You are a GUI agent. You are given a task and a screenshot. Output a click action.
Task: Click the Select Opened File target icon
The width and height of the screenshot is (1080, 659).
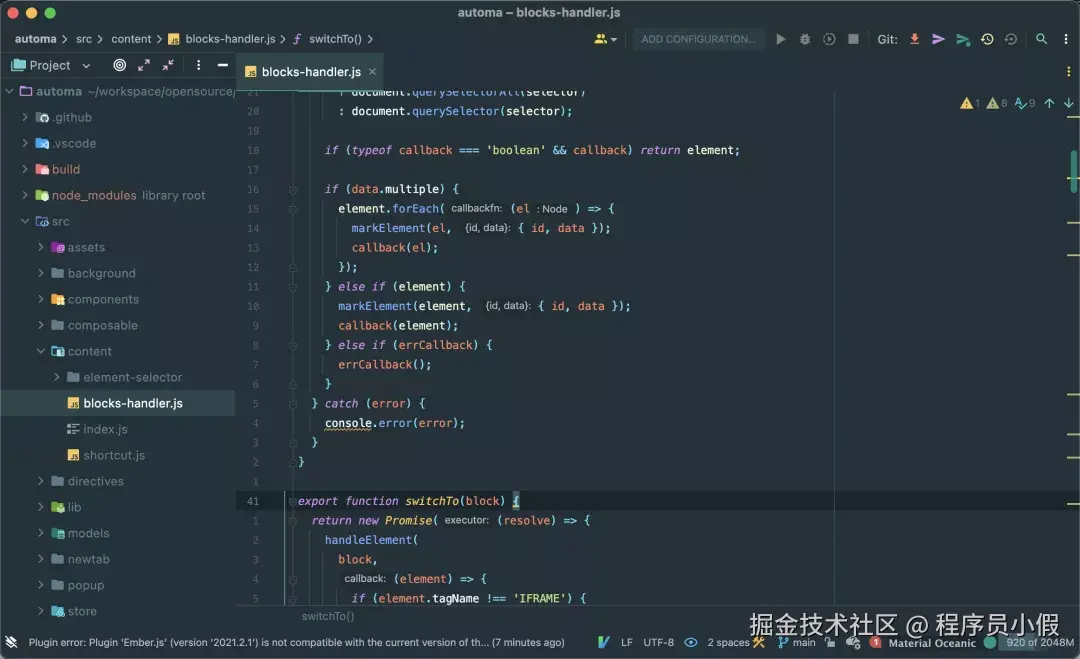120,65
